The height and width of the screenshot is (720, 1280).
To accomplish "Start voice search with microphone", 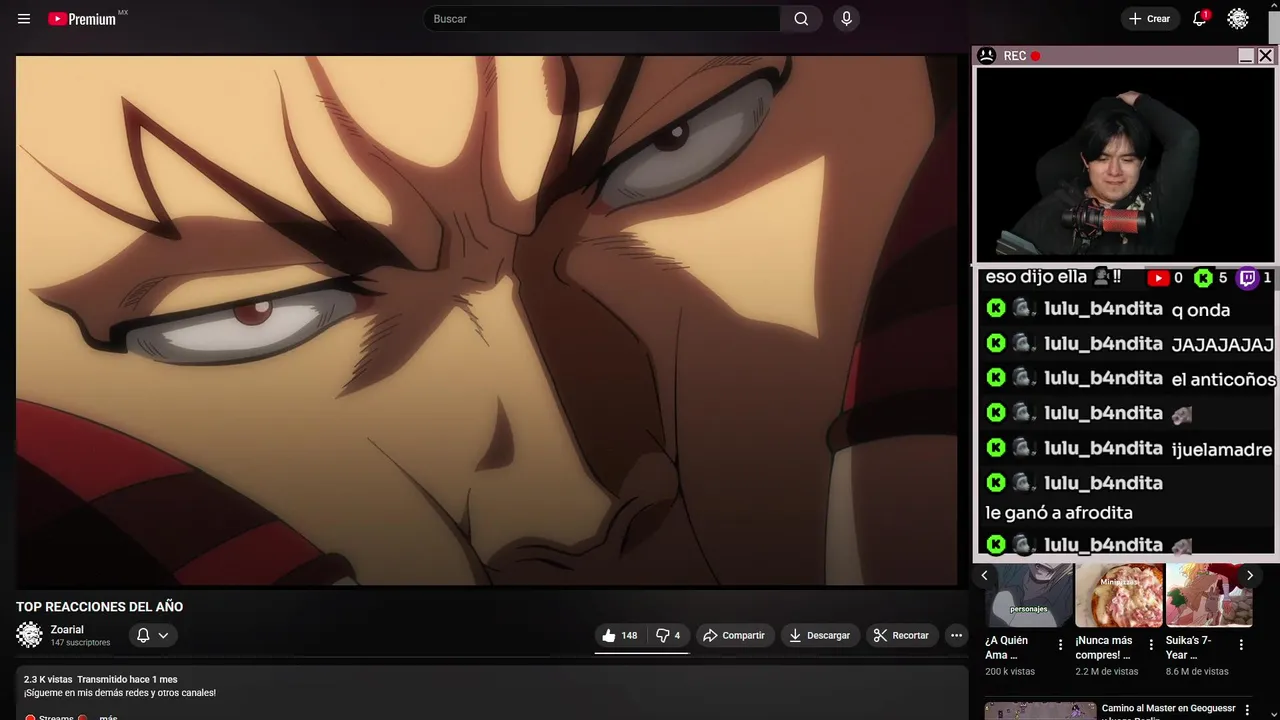I will [847, 19].
